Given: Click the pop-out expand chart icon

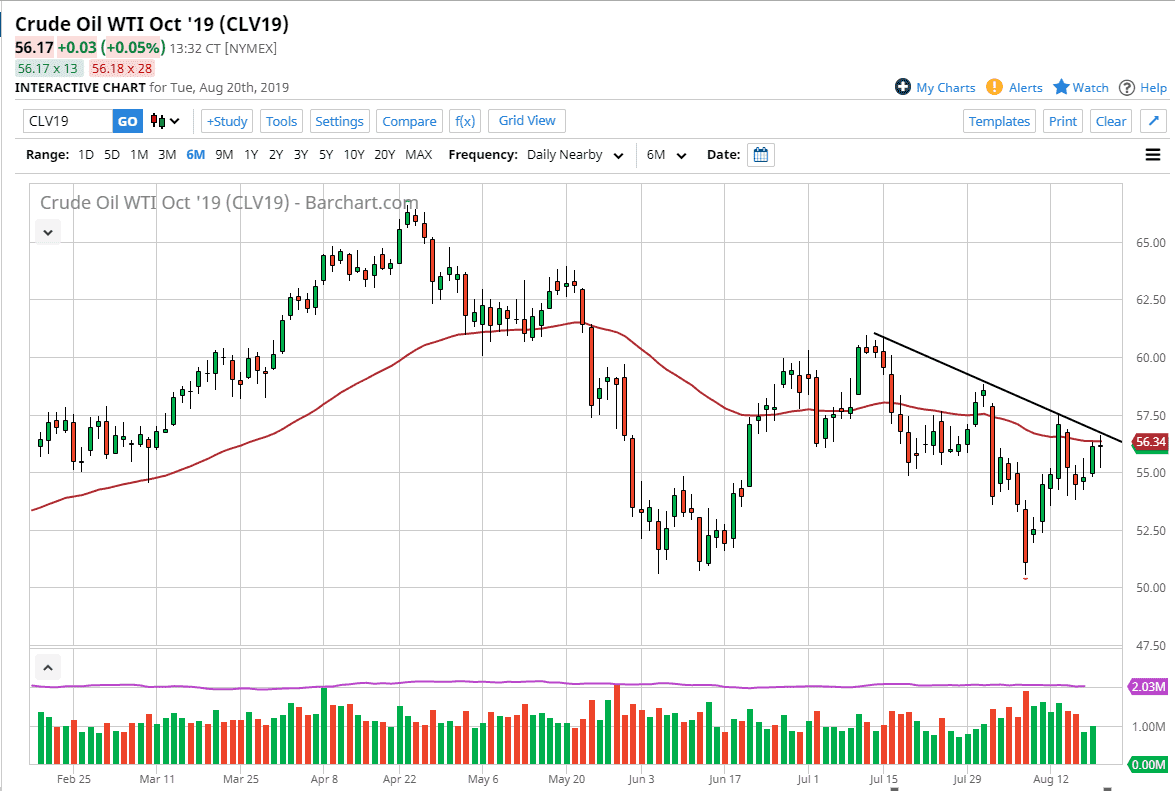Looking at the screenshot, I should (x=1153, y=121).
